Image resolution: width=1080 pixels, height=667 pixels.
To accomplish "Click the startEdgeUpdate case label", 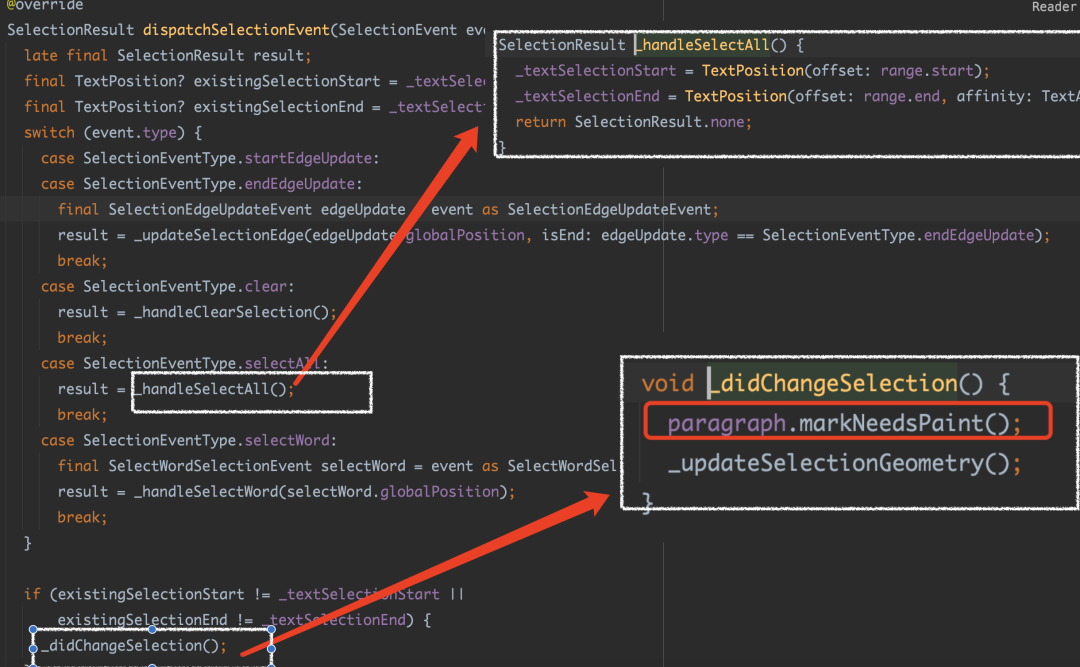I will 308,158.
